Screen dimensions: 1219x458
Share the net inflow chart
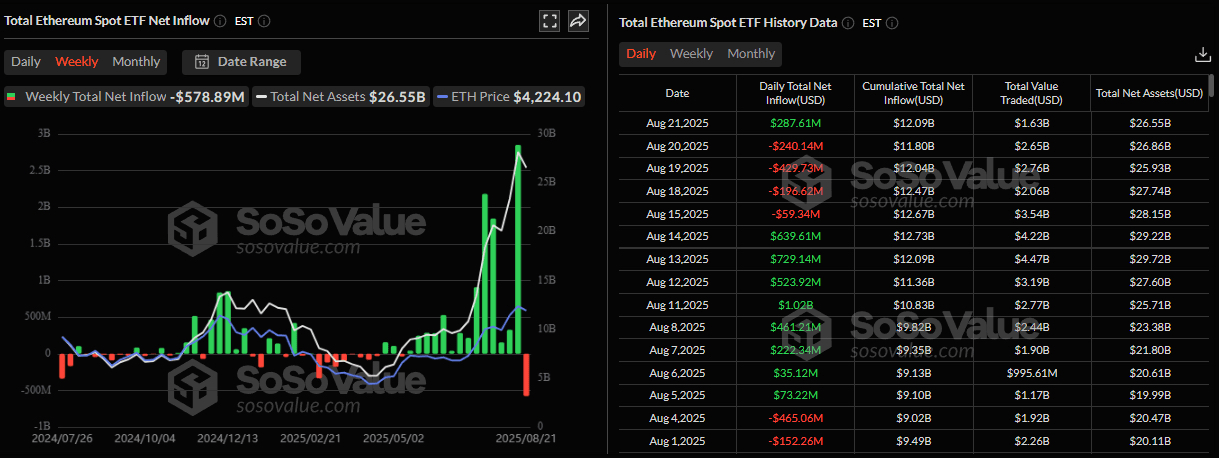click(578, 21)
